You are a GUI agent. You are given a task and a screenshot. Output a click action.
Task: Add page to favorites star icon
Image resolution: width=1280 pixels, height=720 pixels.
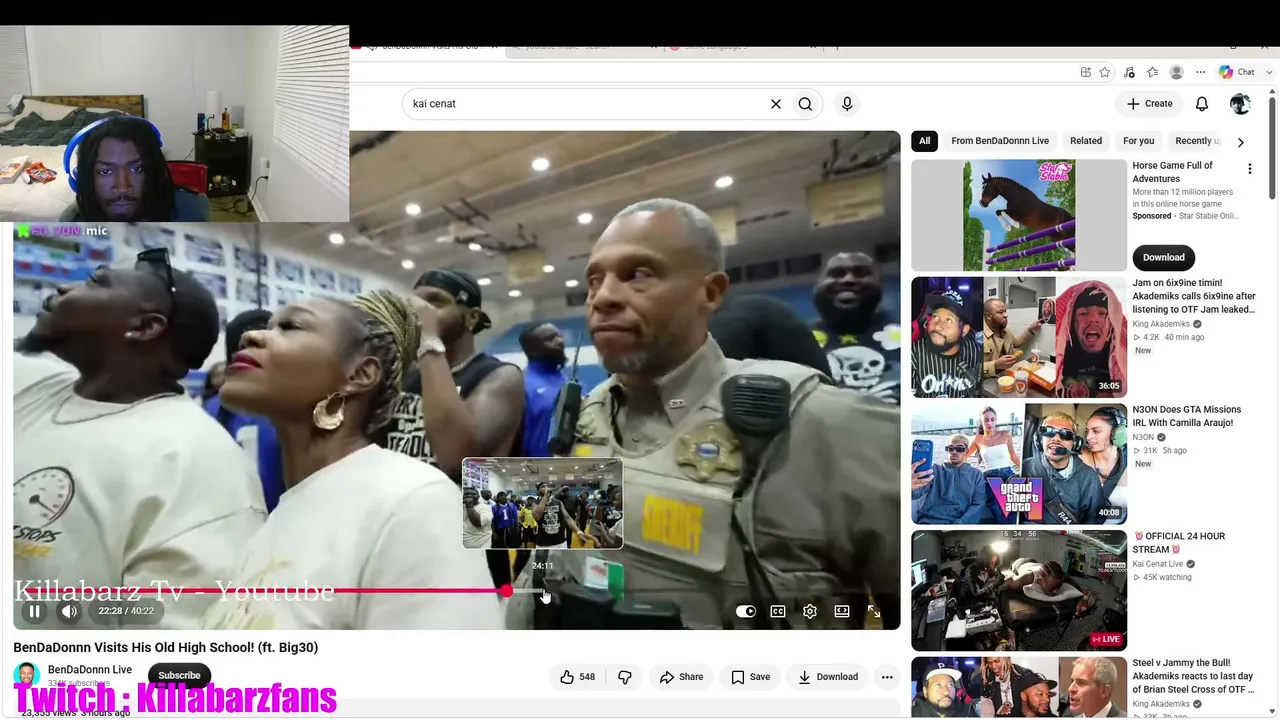(1104, 72)
